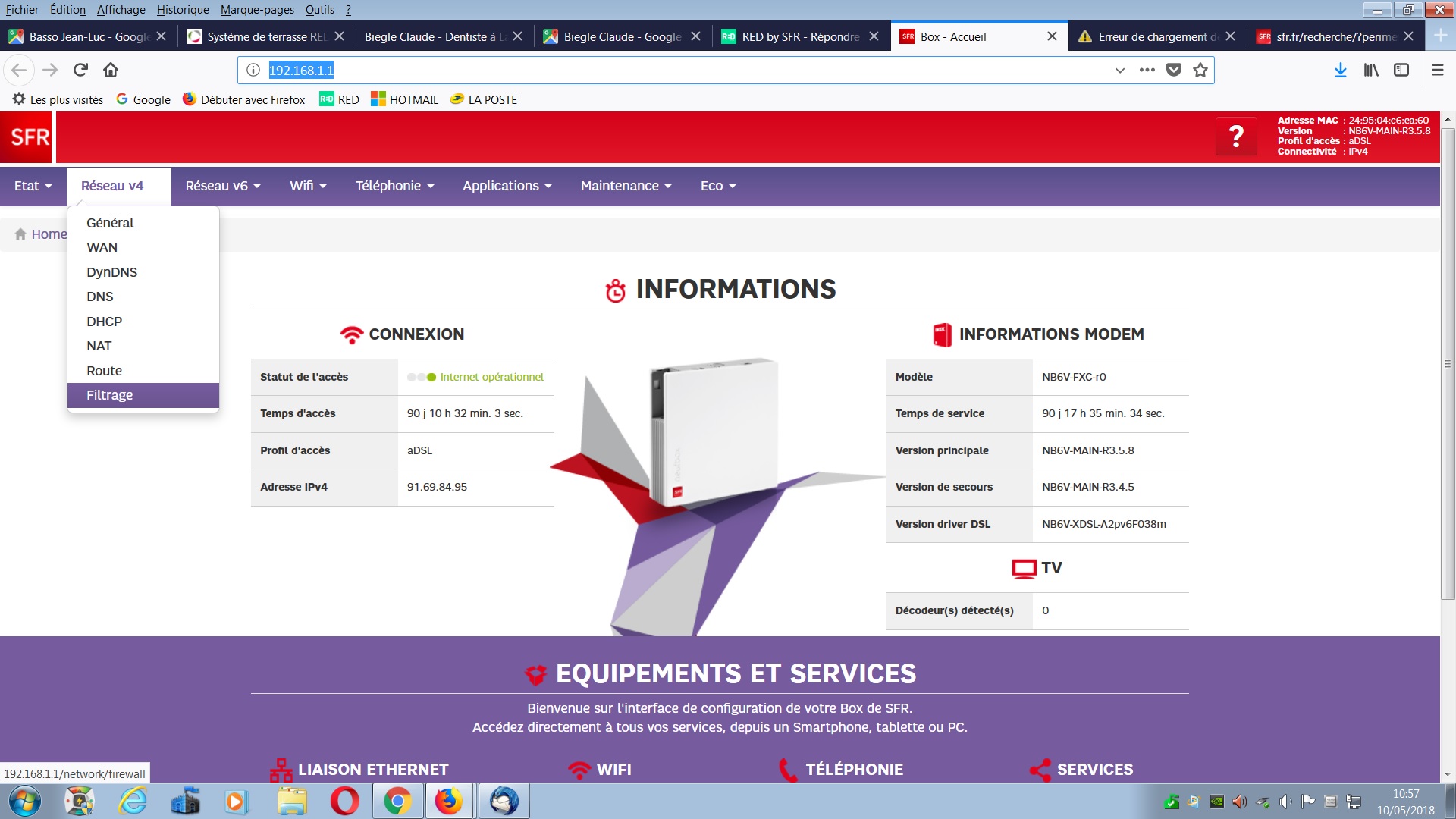Viewport: 1456px width, 819px height.
Task: Switch to Basso Jean-Luc Google tab
Action: 89,36
